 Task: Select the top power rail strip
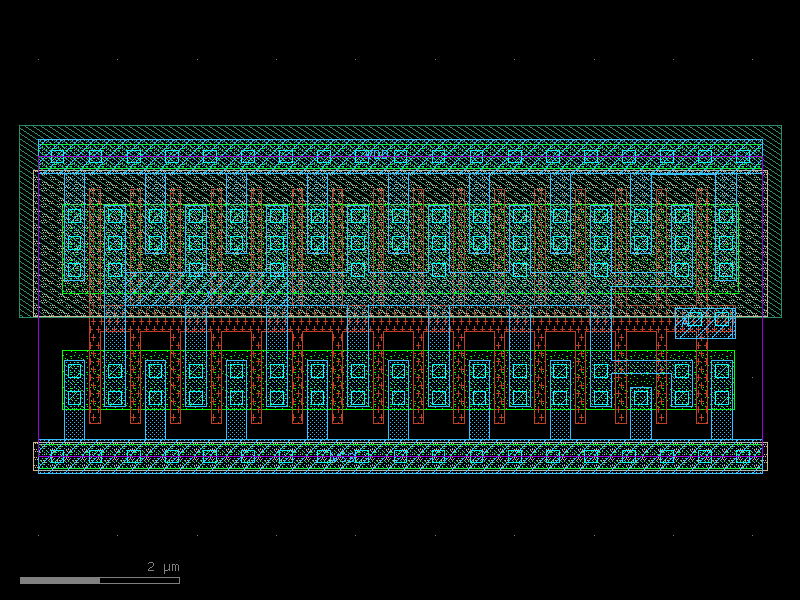pos(401,156)
